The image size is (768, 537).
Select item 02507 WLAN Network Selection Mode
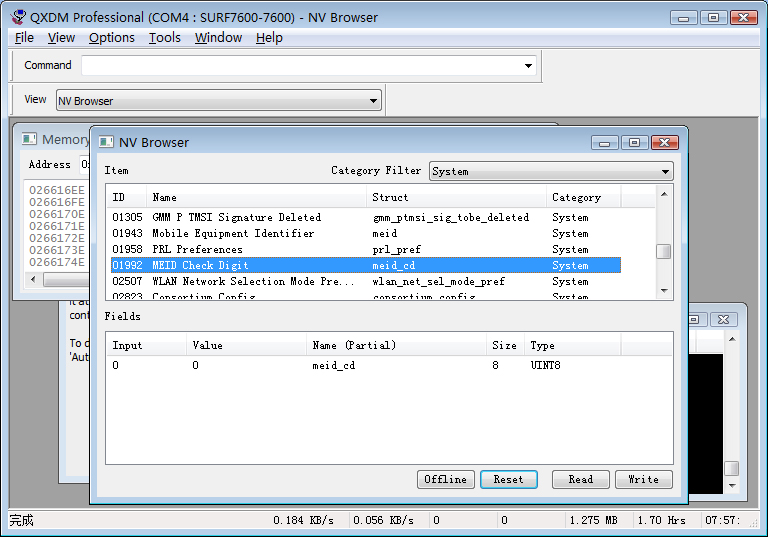tap(366, 281)
